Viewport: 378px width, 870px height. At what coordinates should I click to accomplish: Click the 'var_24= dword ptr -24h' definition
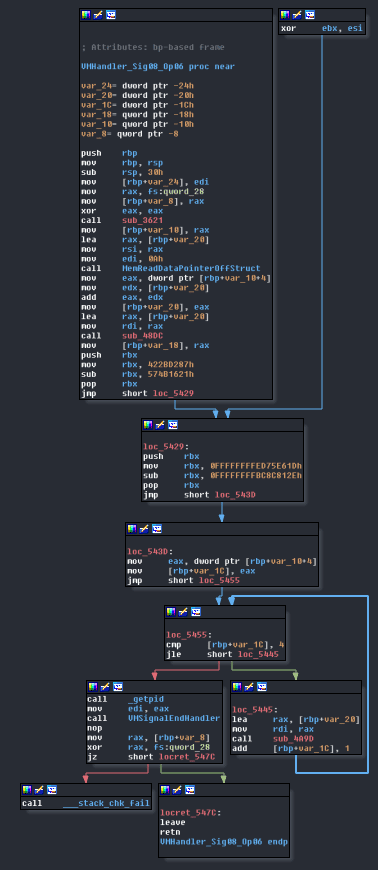pos(138,85)
